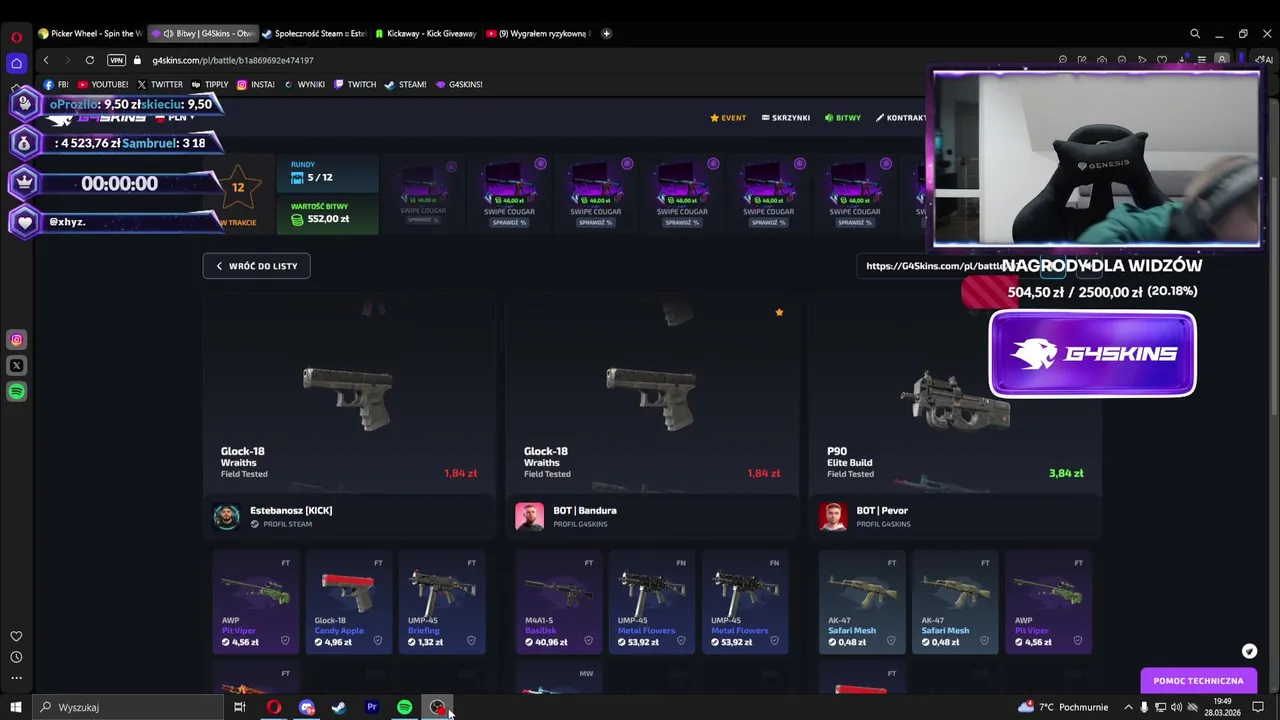
Task: Click WRÓĆ DO LISTY button
Action: [257, 266]
